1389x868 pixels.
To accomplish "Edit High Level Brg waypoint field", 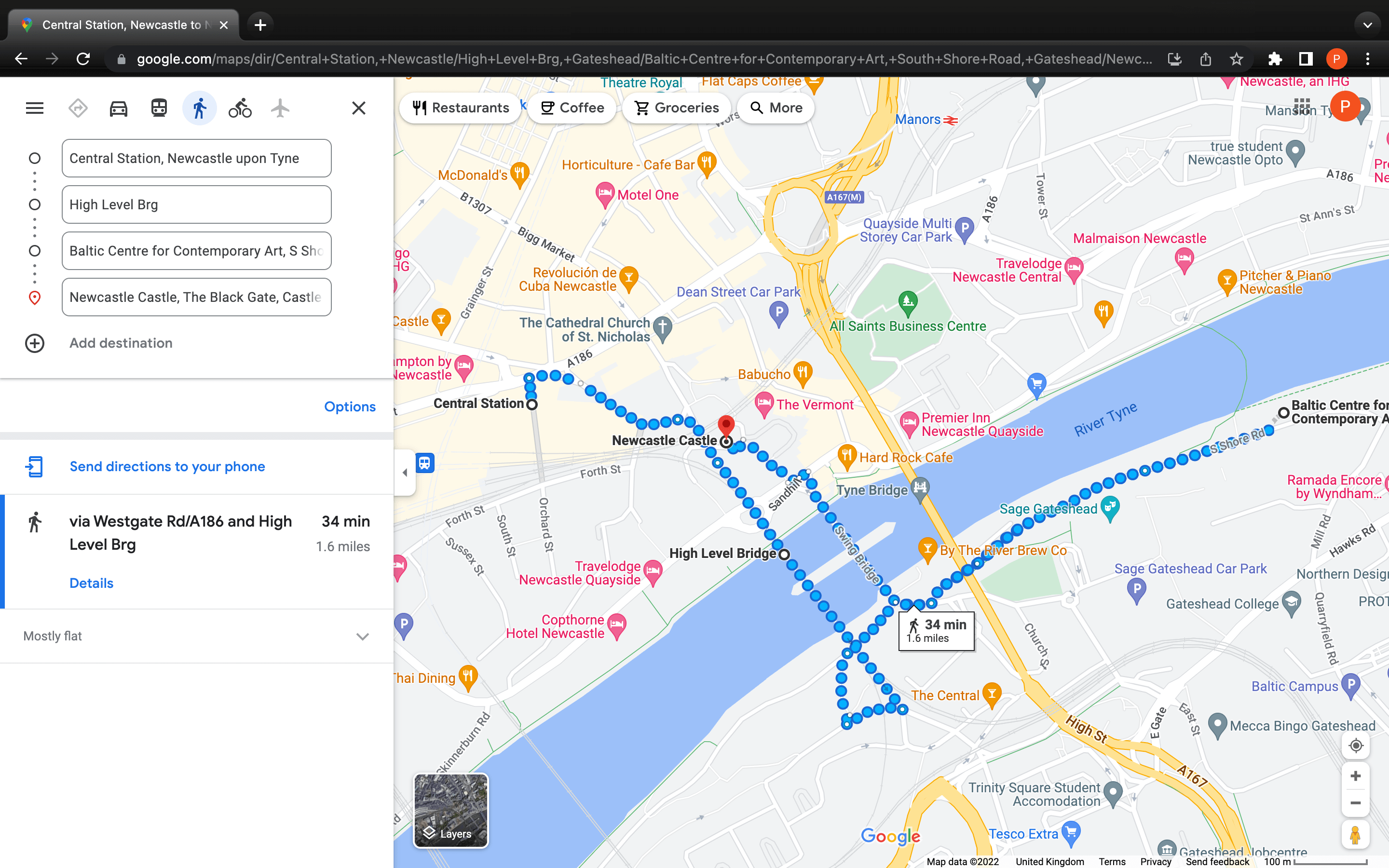I will pos(196,204).
